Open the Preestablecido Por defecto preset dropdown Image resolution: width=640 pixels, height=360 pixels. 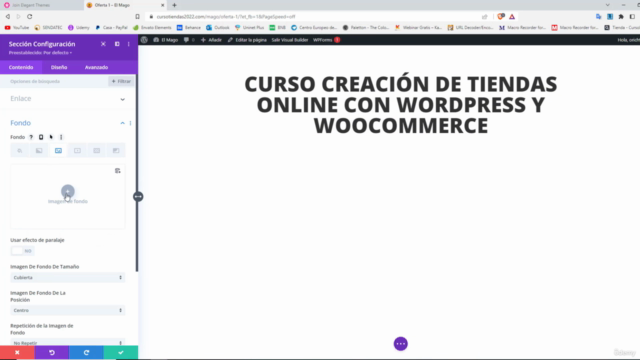40,53
